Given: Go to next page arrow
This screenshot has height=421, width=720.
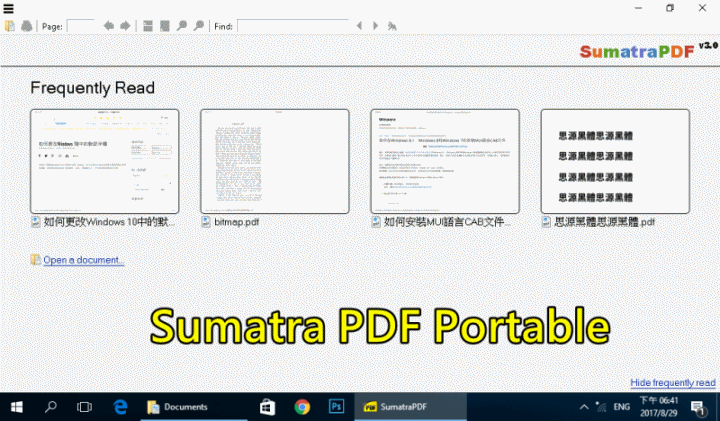Looking at the screenshot, I should tap(125, 26).
